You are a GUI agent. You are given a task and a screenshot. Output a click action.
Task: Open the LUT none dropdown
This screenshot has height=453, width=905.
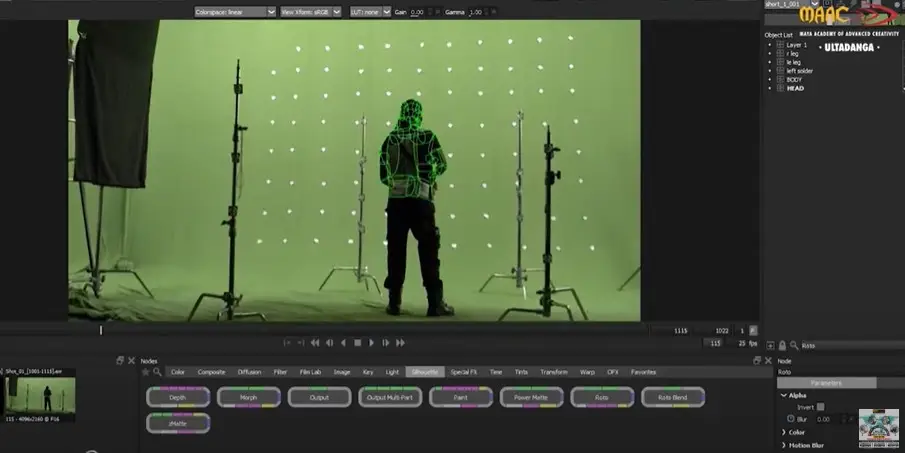(370, 12)
